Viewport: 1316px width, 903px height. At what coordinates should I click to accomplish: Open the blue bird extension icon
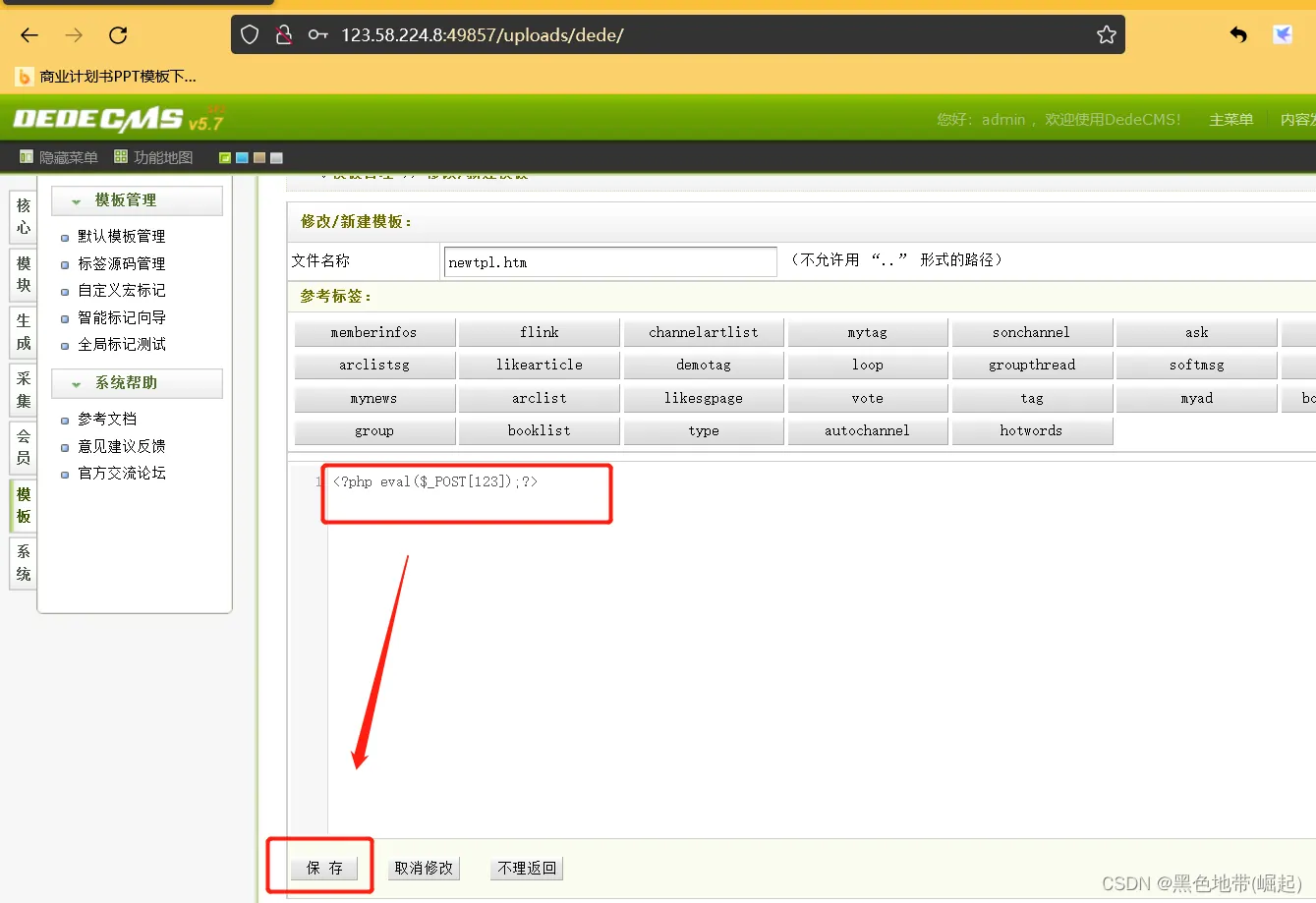tap(1283, 35)
